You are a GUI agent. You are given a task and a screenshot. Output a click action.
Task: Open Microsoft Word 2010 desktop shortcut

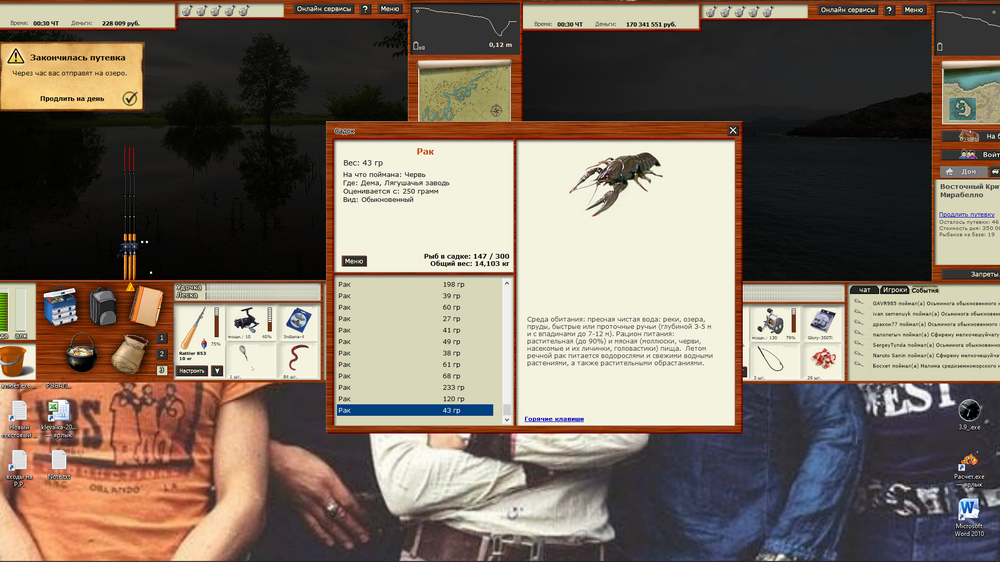point(969,517)
